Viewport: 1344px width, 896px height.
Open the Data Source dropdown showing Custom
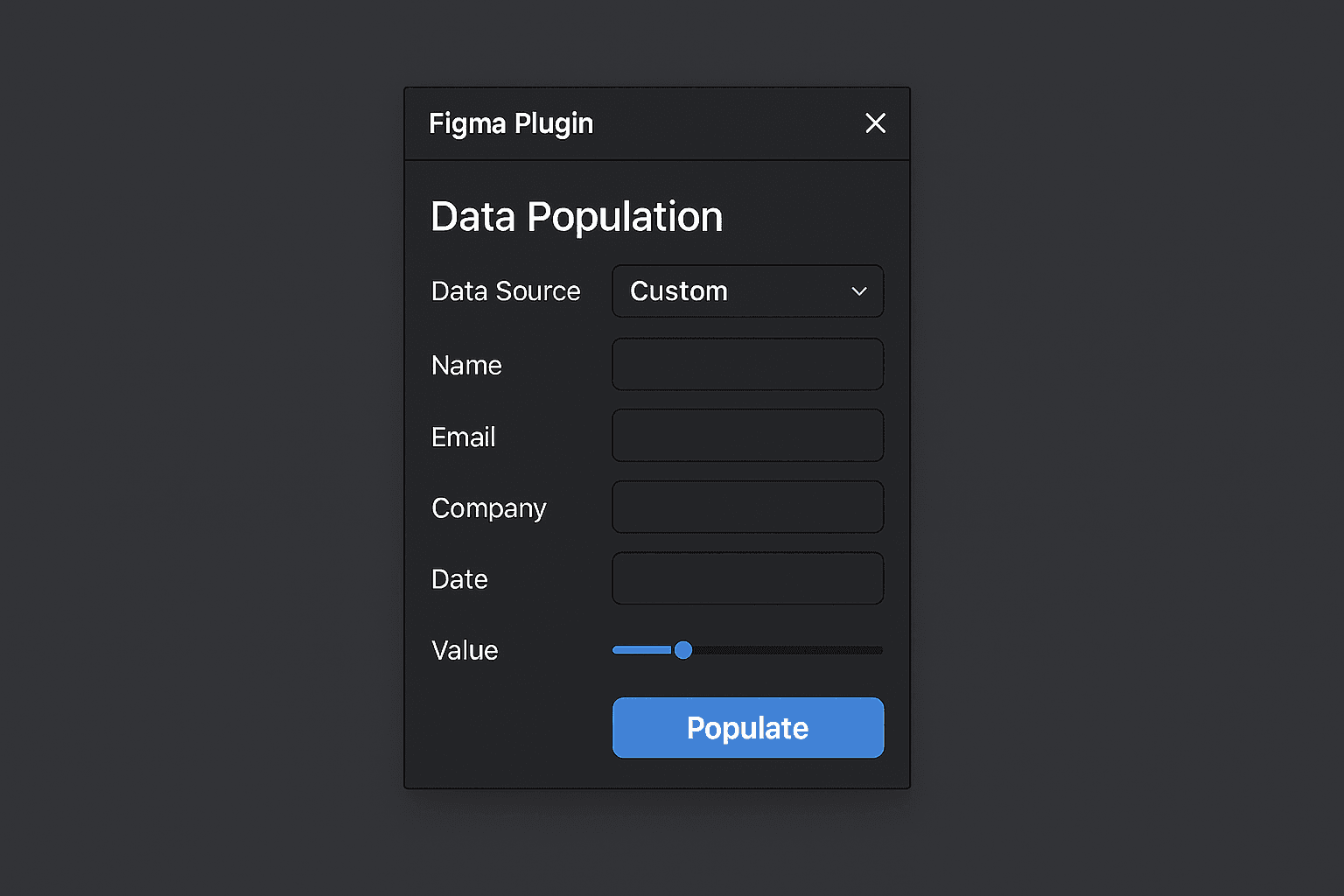click(x=747, y=291)
